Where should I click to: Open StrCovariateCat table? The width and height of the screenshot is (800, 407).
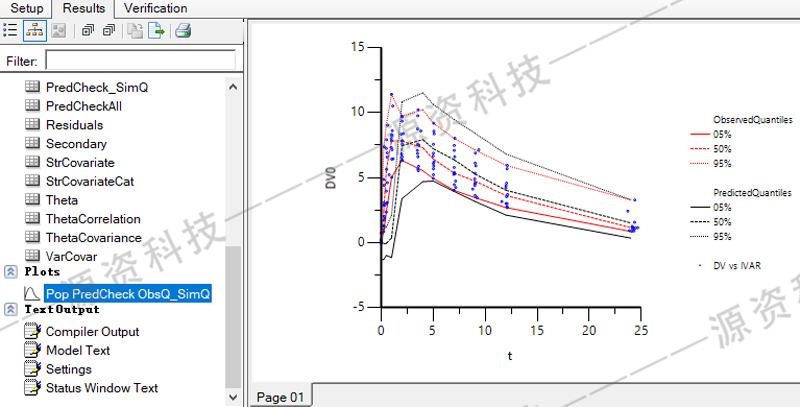coord(90,181)
